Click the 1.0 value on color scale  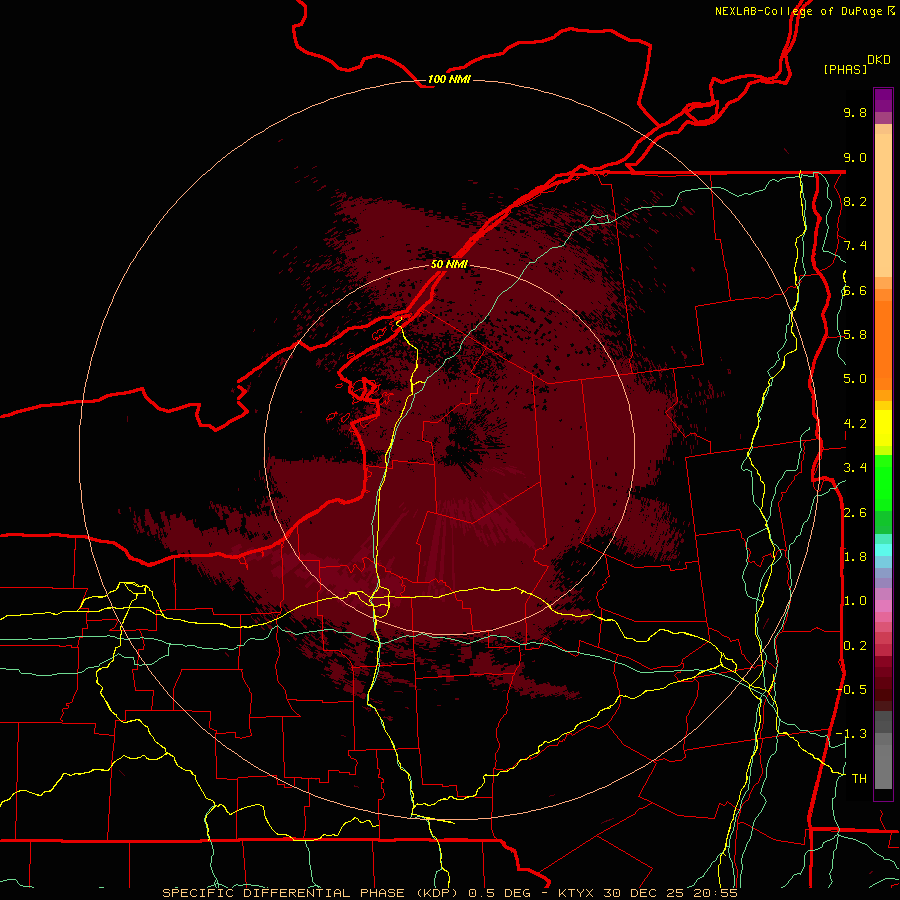[x=855, y=601]
